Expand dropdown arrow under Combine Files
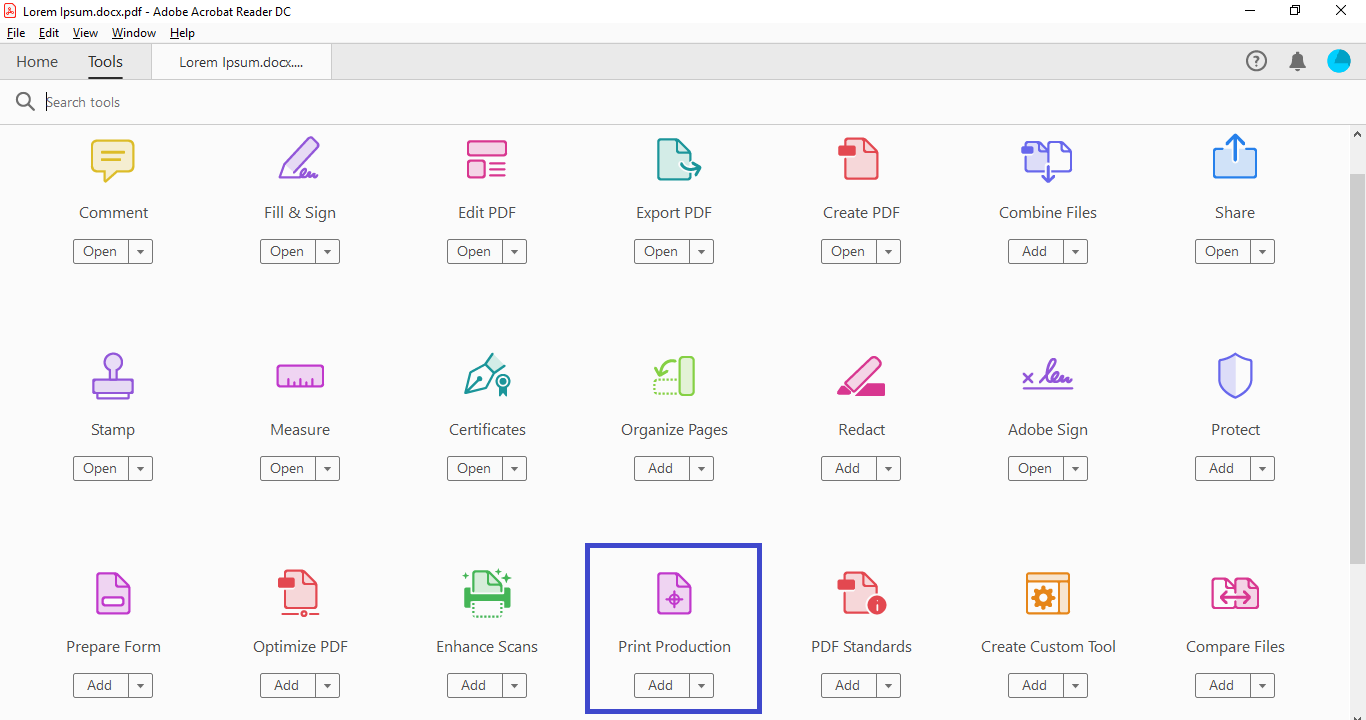The width and height of the screenshot is (1366, 720). tap(1076, 252)
